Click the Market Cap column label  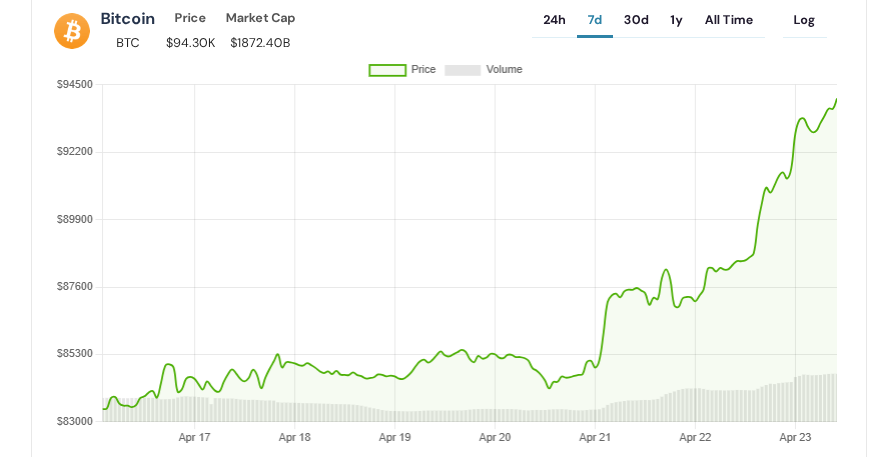coord(261,18)
